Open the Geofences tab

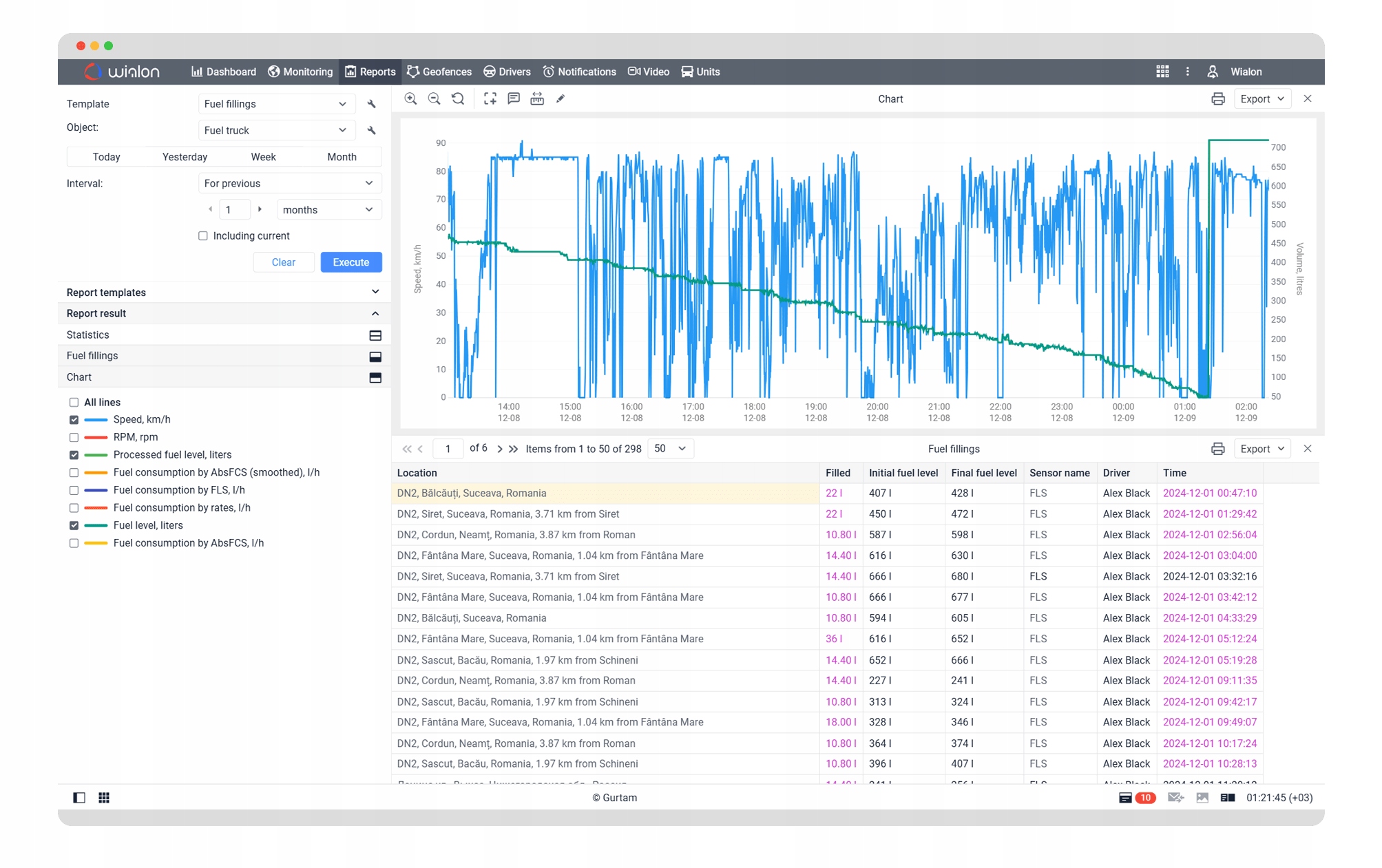[439, 72]
